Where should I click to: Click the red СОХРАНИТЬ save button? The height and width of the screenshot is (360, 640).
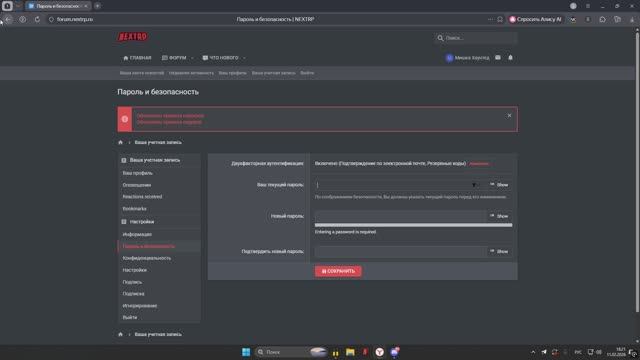tap(338, 271)
